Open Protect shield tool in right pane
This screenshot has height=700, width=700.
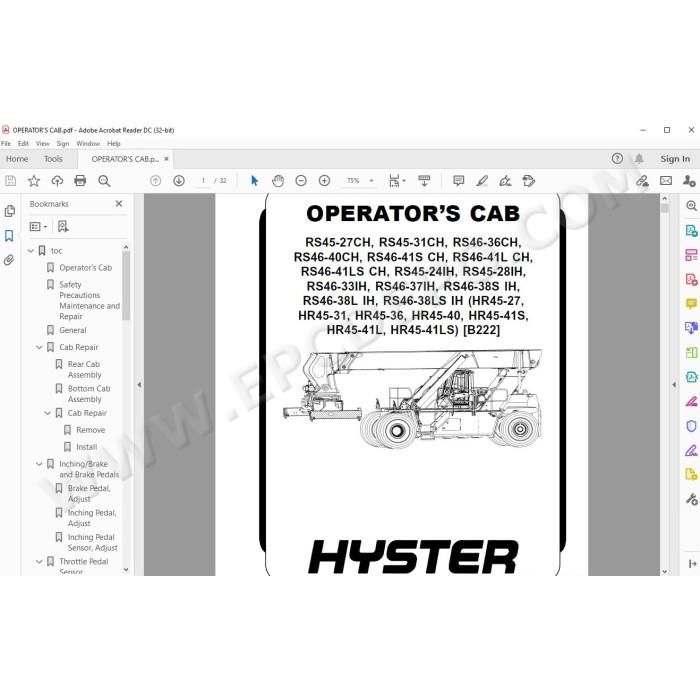tap(691, 426)
